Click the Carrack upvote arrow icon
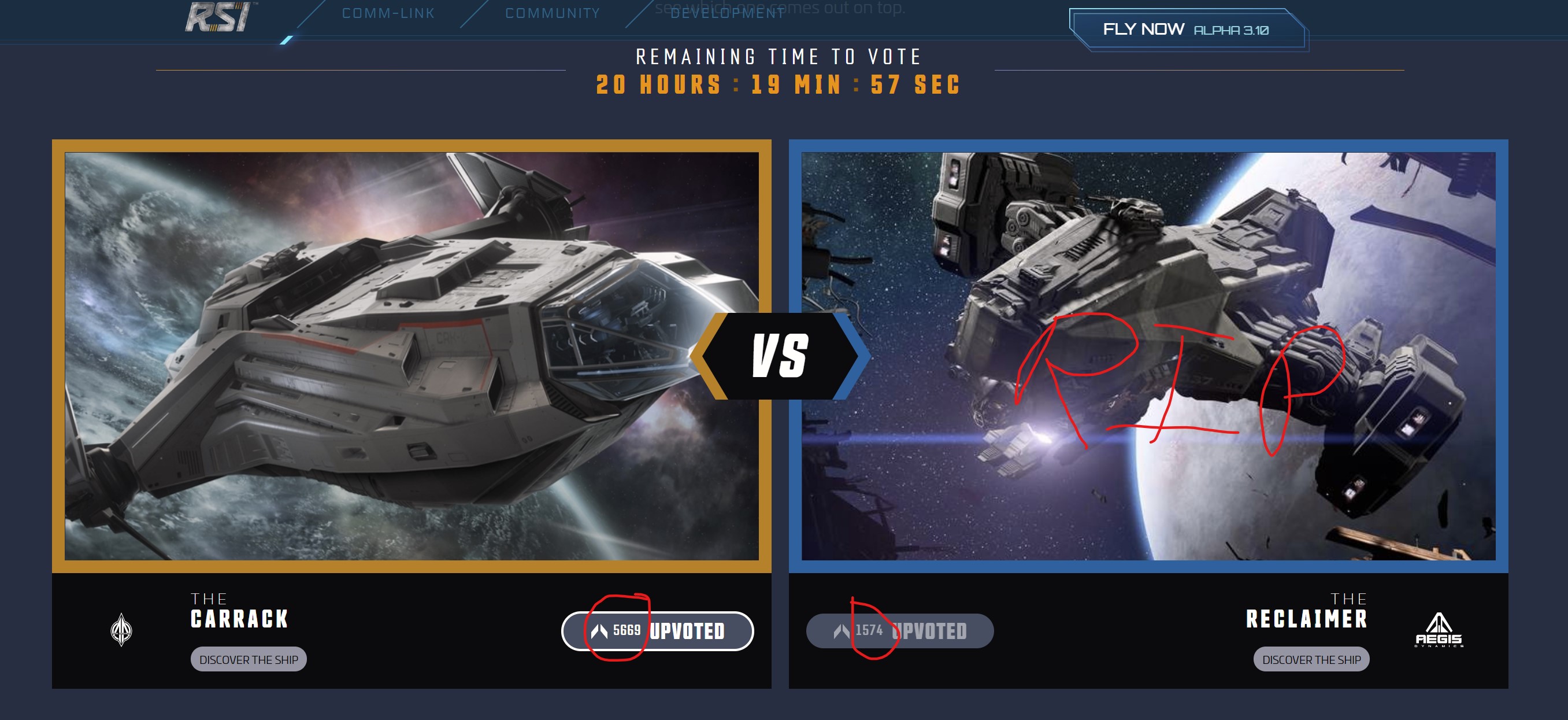 [599, 631]
